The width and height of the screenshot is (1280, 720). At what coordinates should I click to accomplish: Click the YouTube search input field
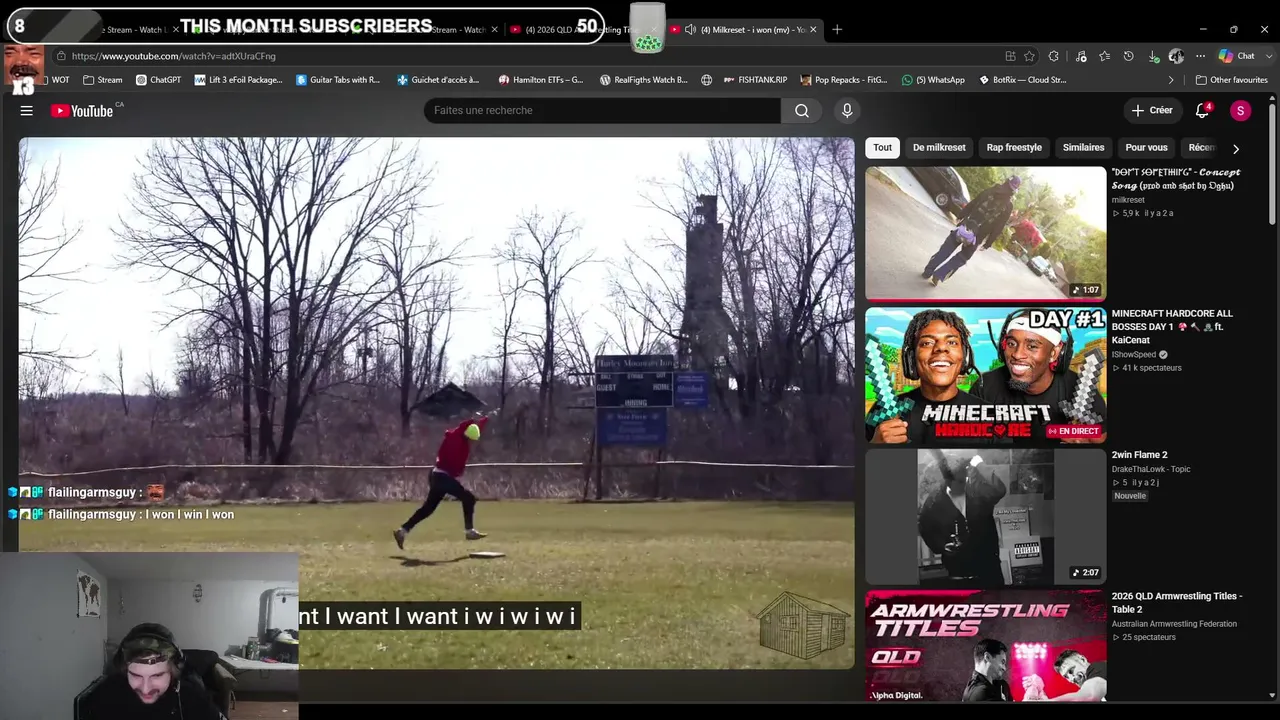pos(602,111)
